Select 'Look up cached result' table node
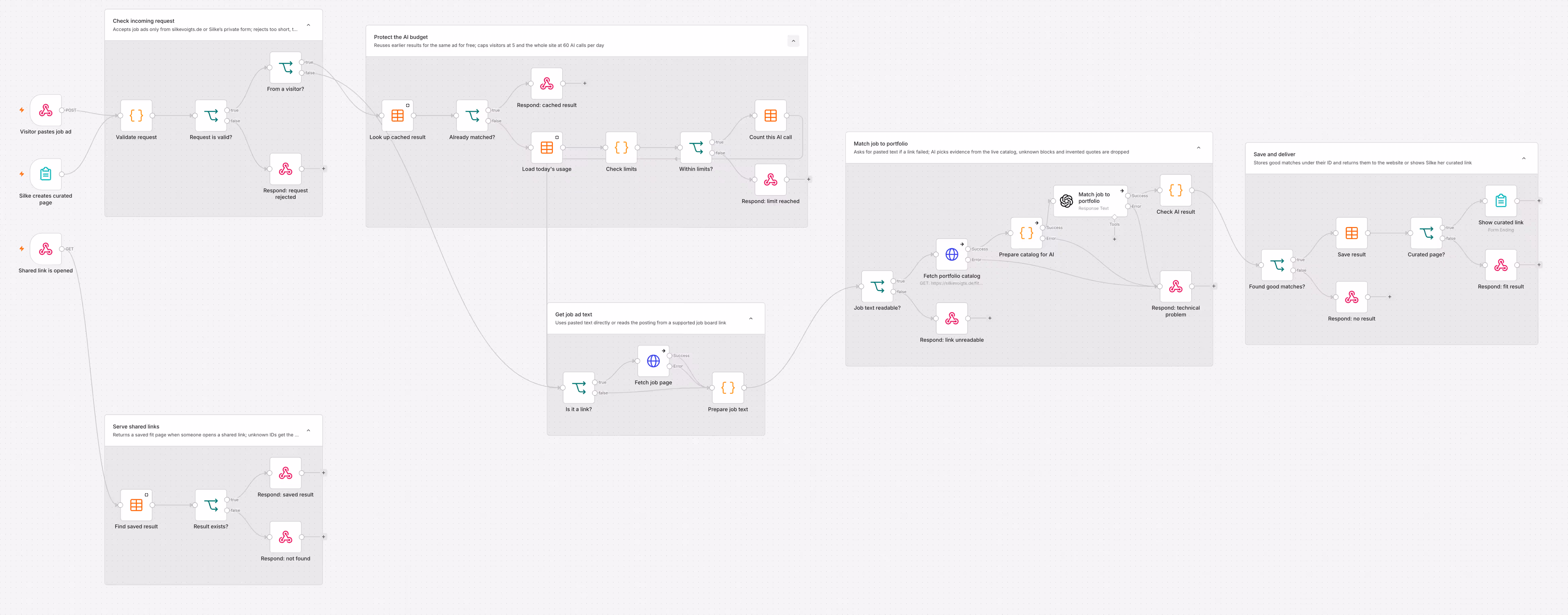Image resolution: width=1568 pixels, height=615 pixels. pyautogui.click(x=398, y=116)
